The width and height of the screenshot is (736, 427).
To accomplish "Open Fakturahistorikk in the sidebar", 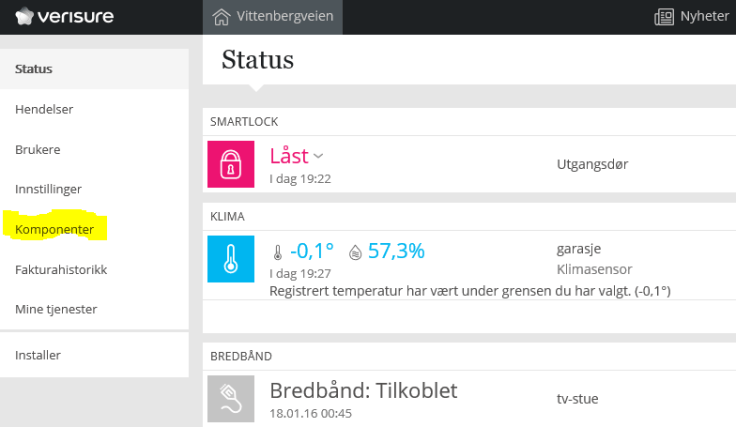I will tap(61, 269).
